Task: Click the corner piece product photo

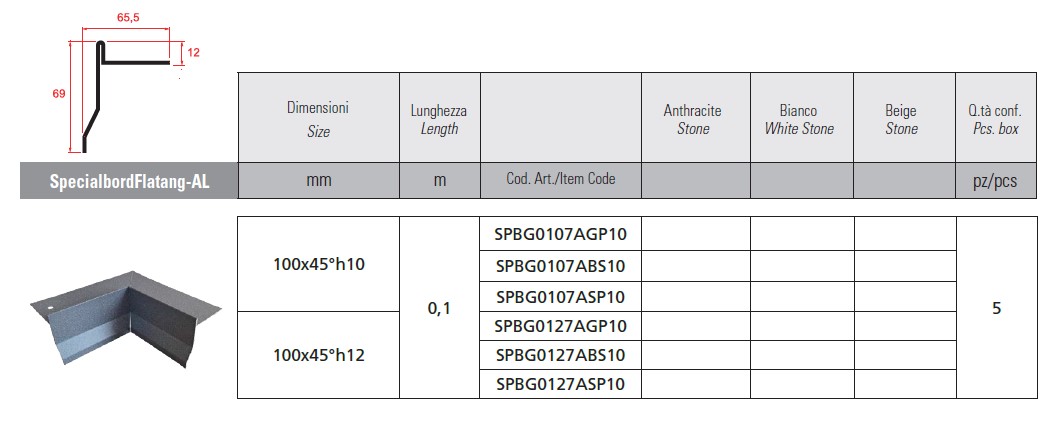Action: tap(126, 318)
